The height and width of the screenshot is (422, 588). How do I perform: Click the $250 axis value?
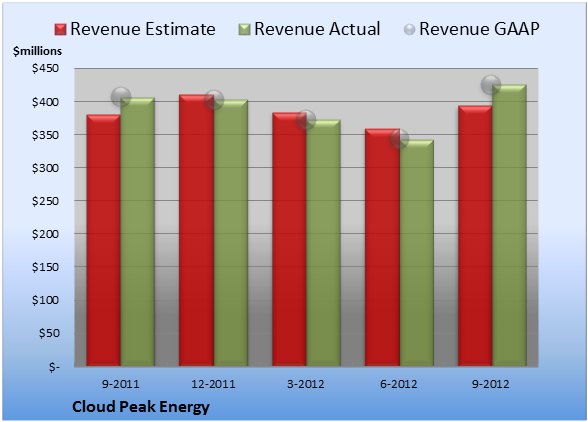45,201
